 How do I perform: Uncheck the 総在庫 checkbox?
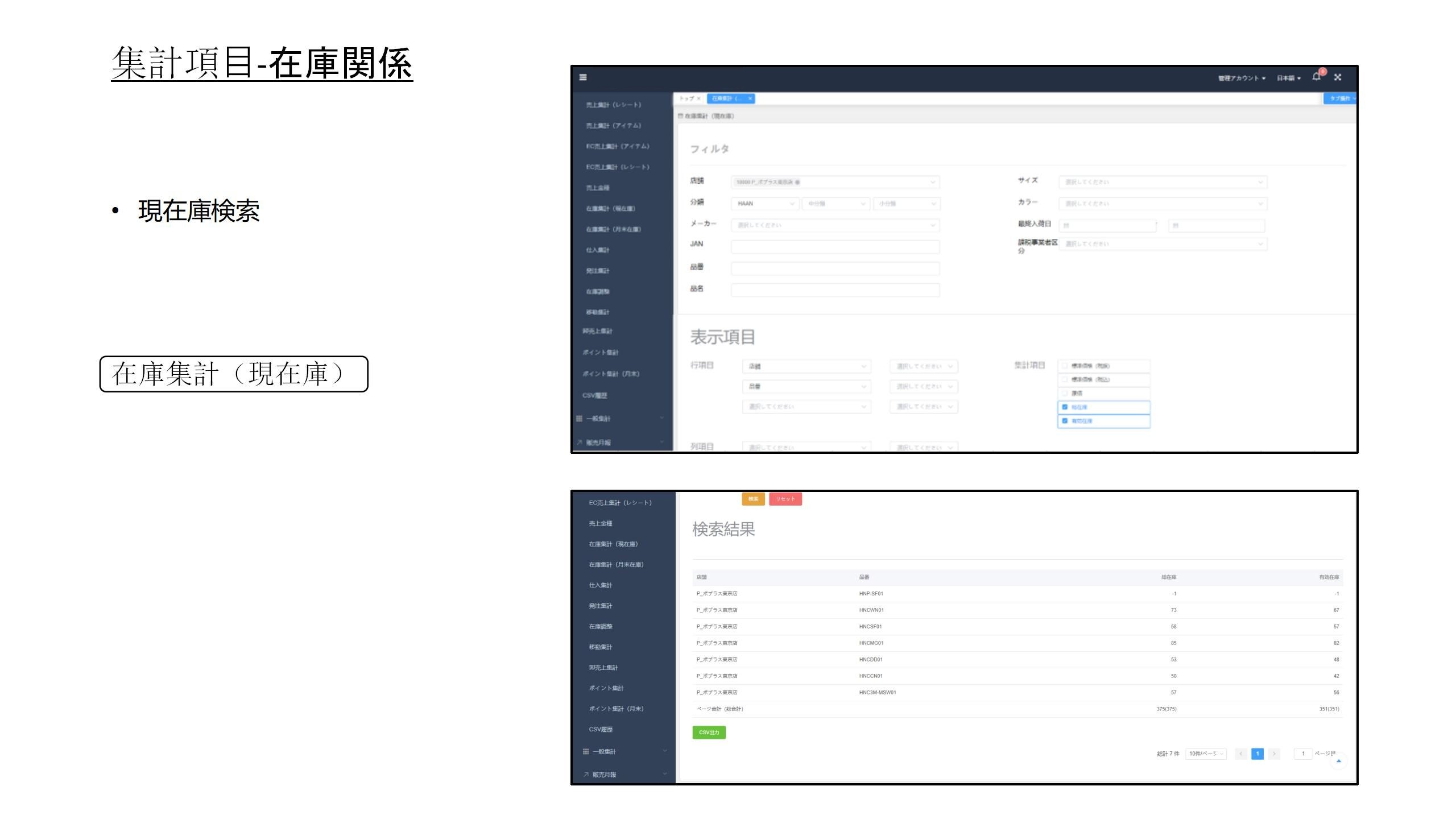1065,407
